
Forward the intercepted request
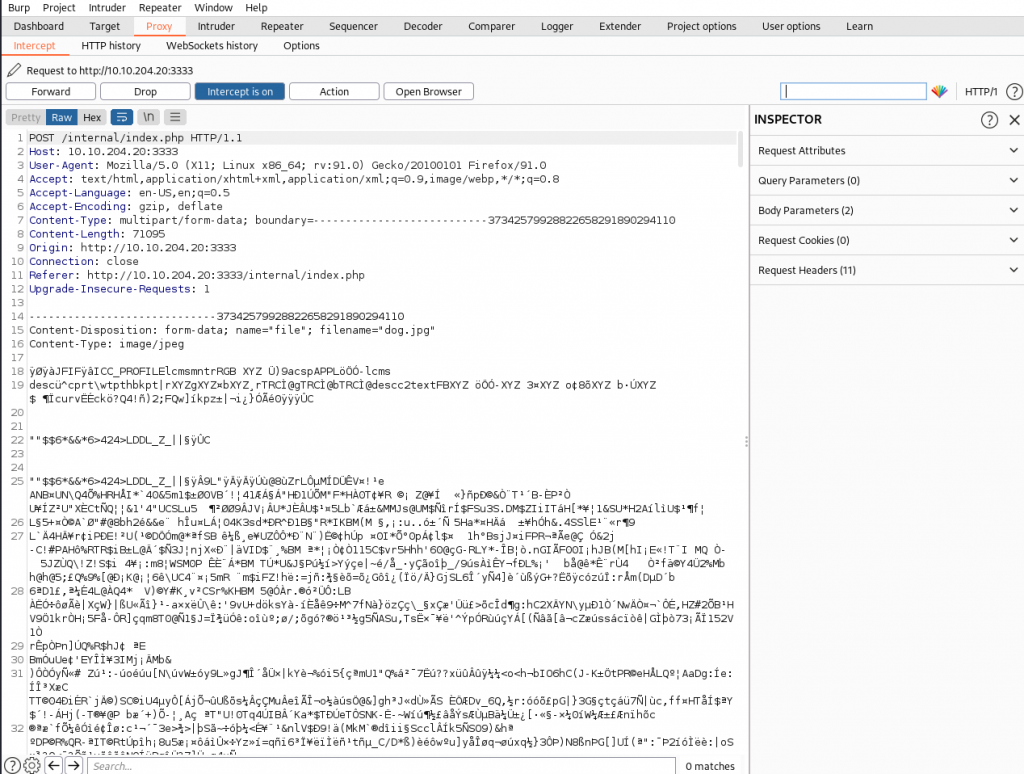tap(51, 92)
